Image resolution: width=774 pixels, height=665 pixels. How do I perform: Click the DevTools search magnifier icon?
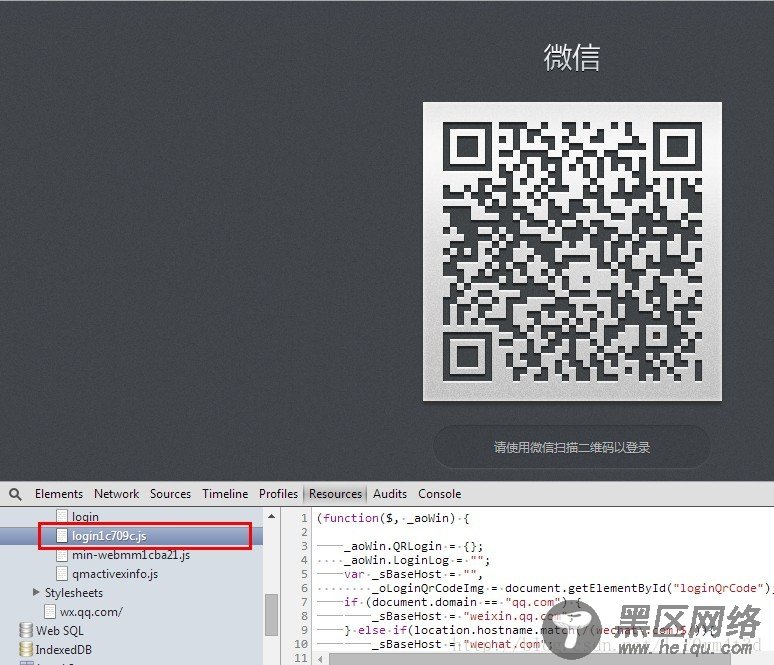(15, 494)
